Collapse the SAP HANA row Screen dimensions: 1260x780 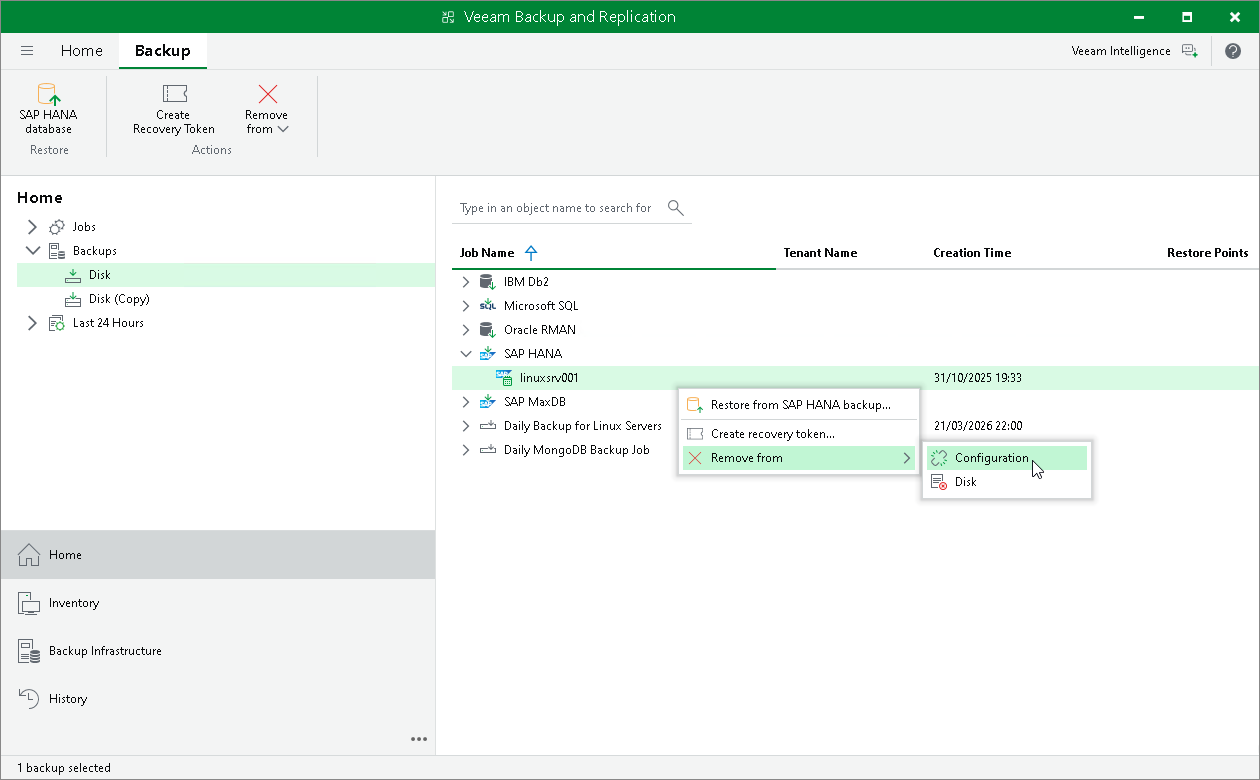click(465, 354)
